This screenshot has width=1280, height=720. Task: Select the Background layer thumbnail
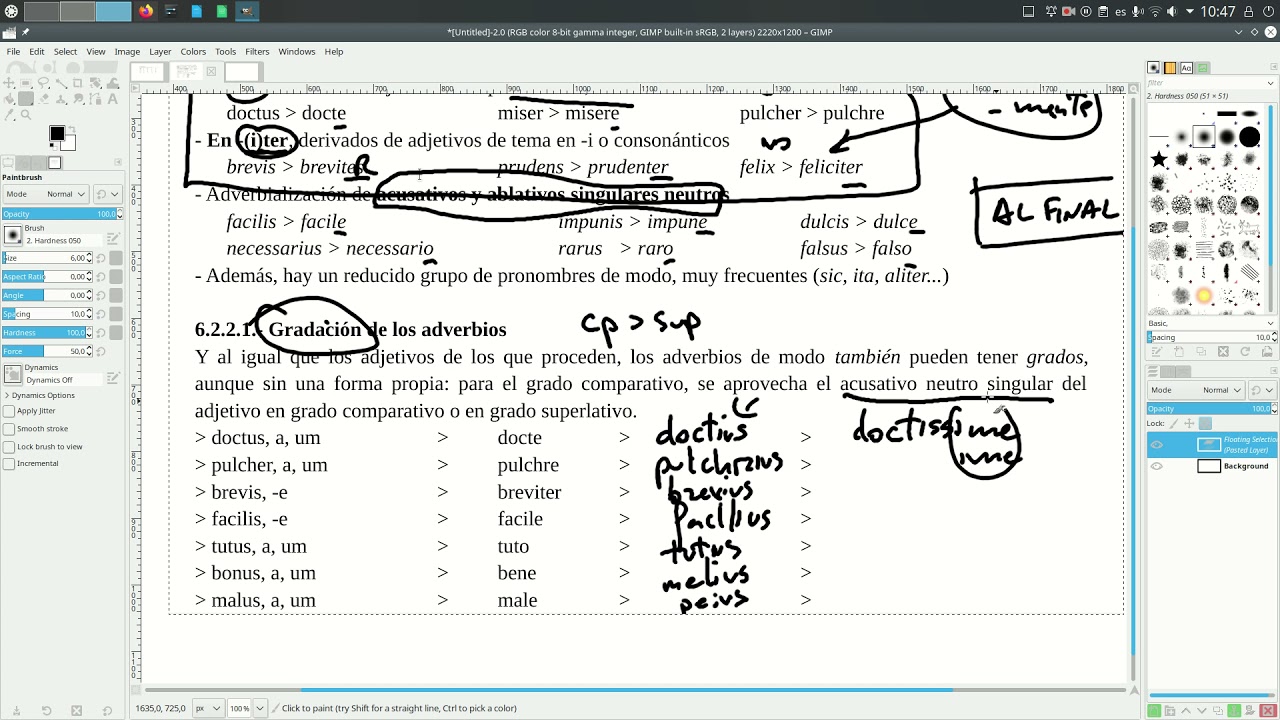(x=1209, y=466)
